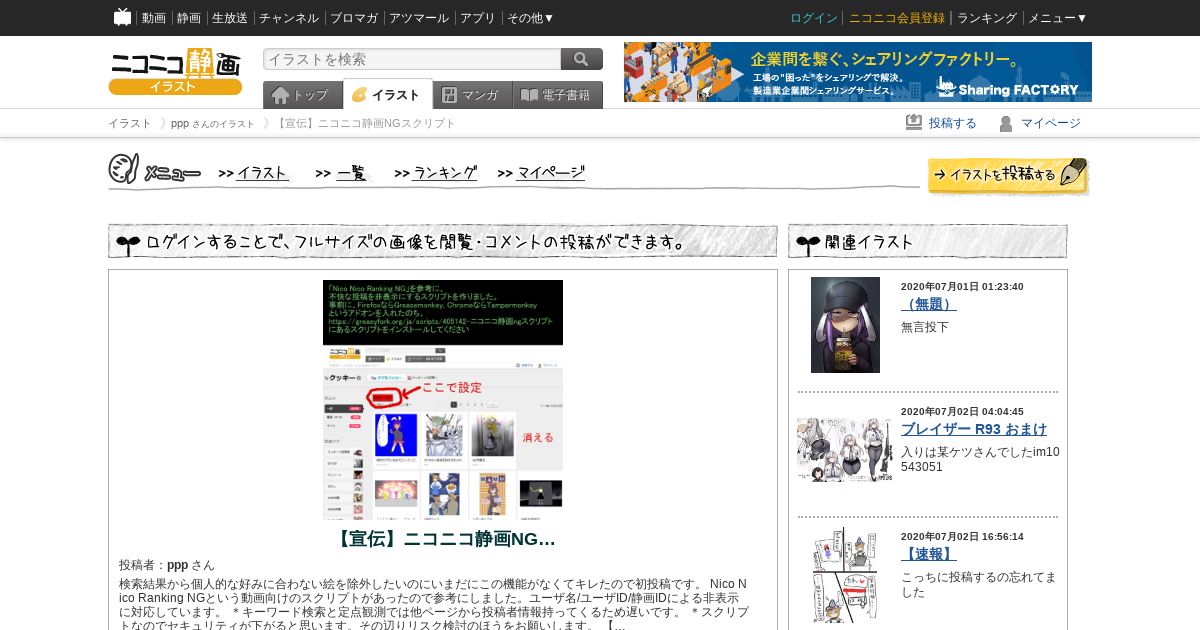Open >>マイページ in handwritten menu

541,173
